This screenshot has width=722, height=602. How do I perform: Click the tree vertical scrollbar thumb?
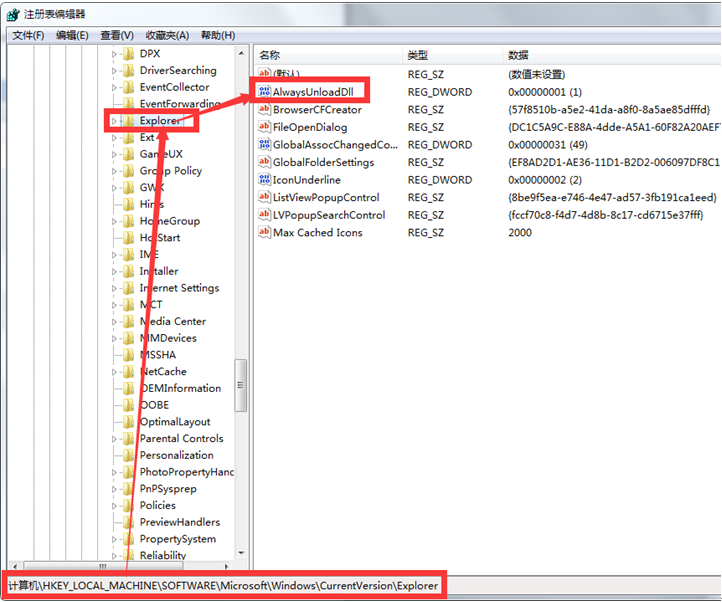click(x=241, y=385)
